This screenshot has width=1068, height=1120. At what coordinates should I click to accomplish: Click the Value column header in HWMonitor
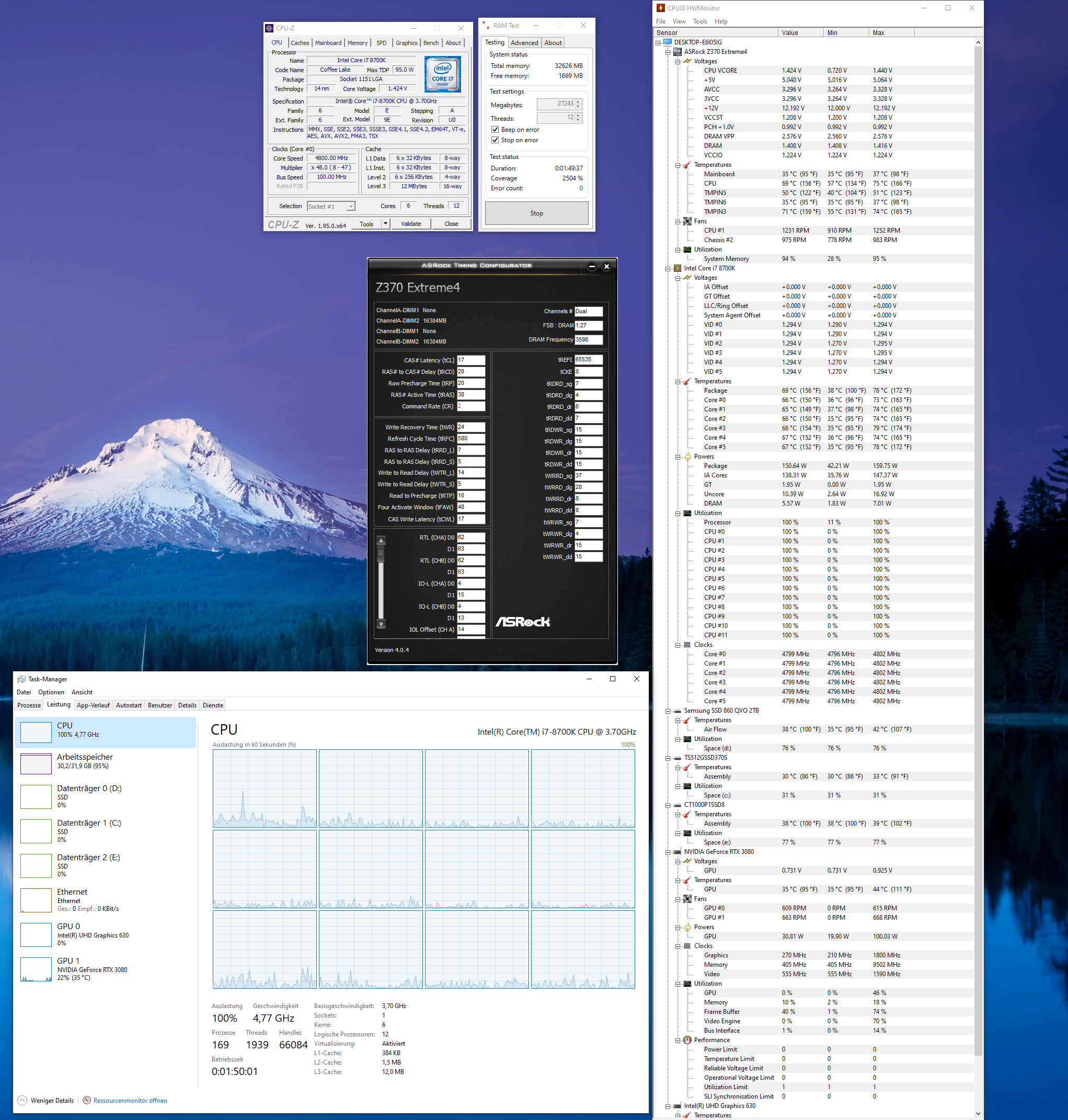point(800,32)
